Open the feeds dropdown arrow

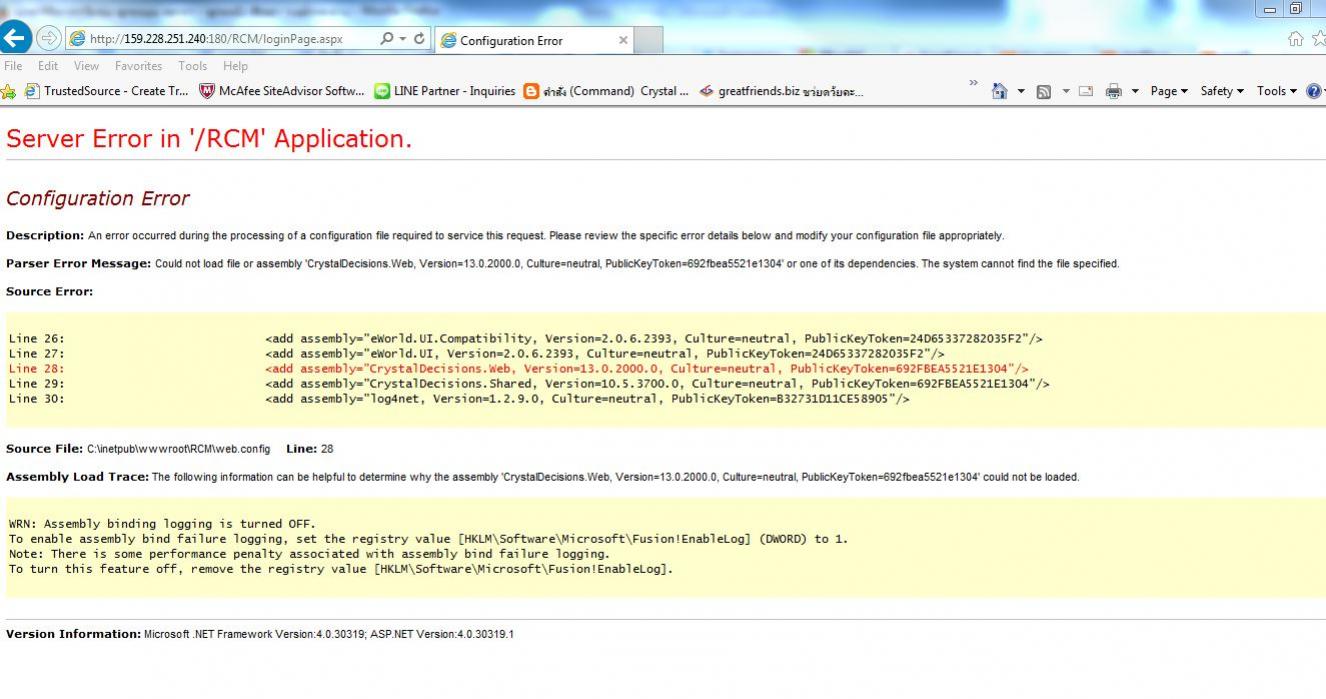1066,92
